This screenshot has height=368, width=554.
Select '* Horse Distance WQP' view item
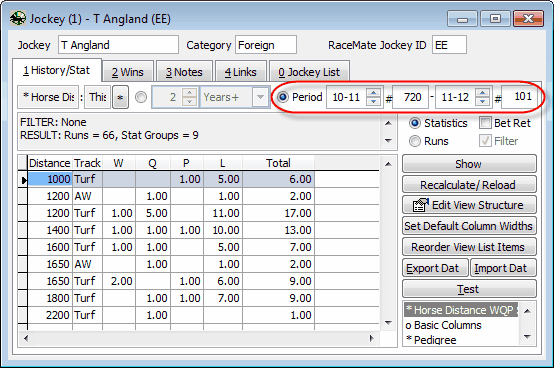[461, 310]
